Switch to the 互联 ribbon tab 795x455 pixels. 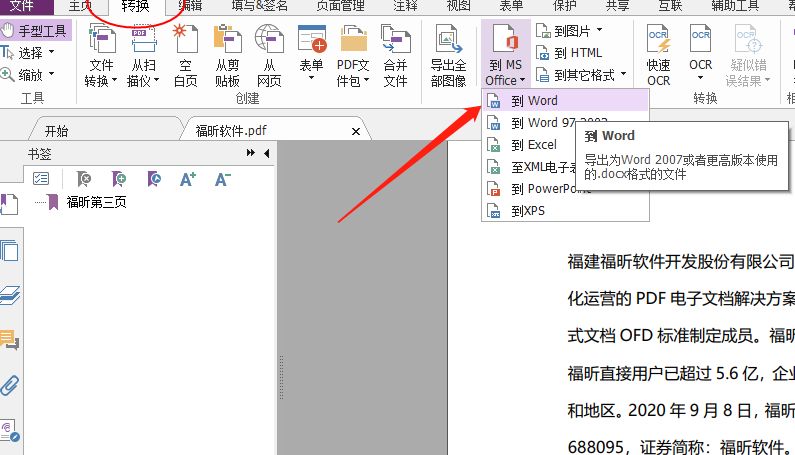pyautogui.click(x=670, y=6)
